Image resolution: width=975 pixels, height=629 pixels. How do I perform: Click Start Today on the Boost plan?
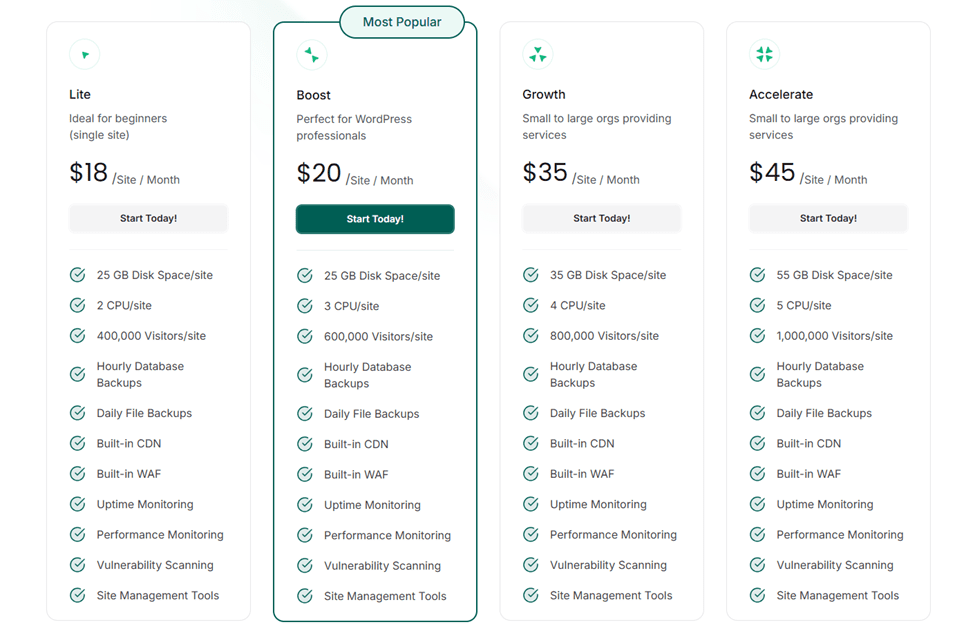point(374,218)
